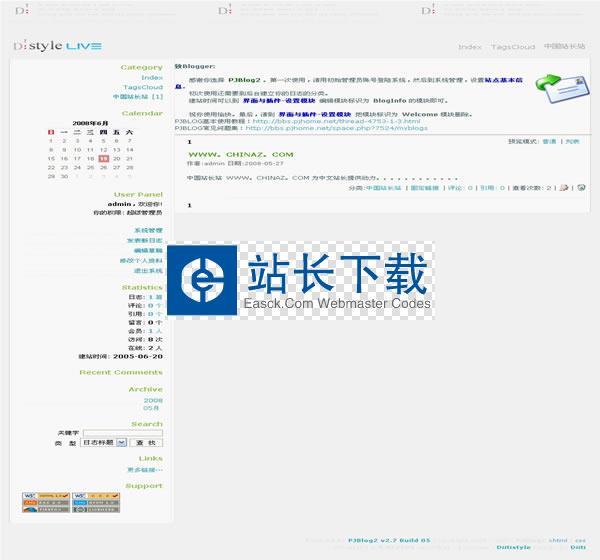Open Index in top navigation
Screen dimensions: 600x560
coord(469,47)
